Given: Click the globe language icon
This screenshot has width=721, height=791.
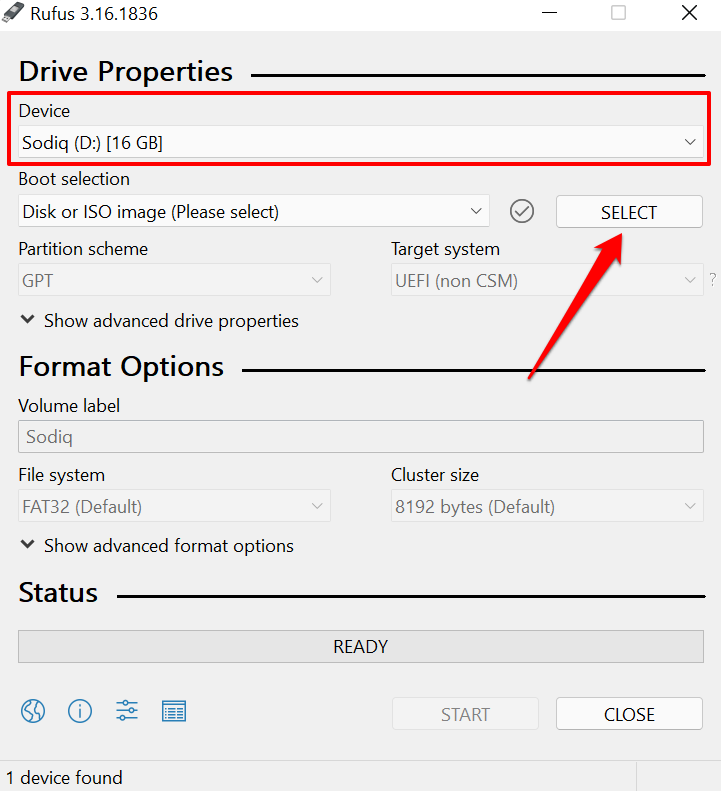Looking at the screenshot, I should tap(33, 711).
